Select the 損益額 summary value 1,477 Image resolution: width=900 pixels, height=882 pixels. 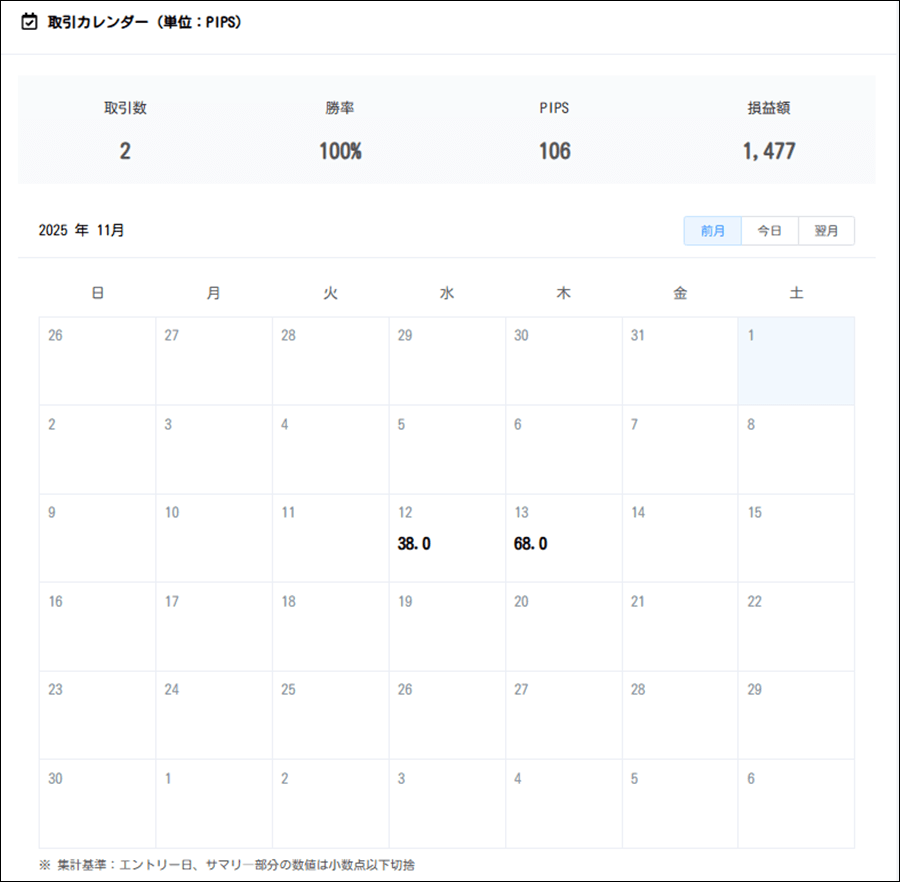[768, 152]
